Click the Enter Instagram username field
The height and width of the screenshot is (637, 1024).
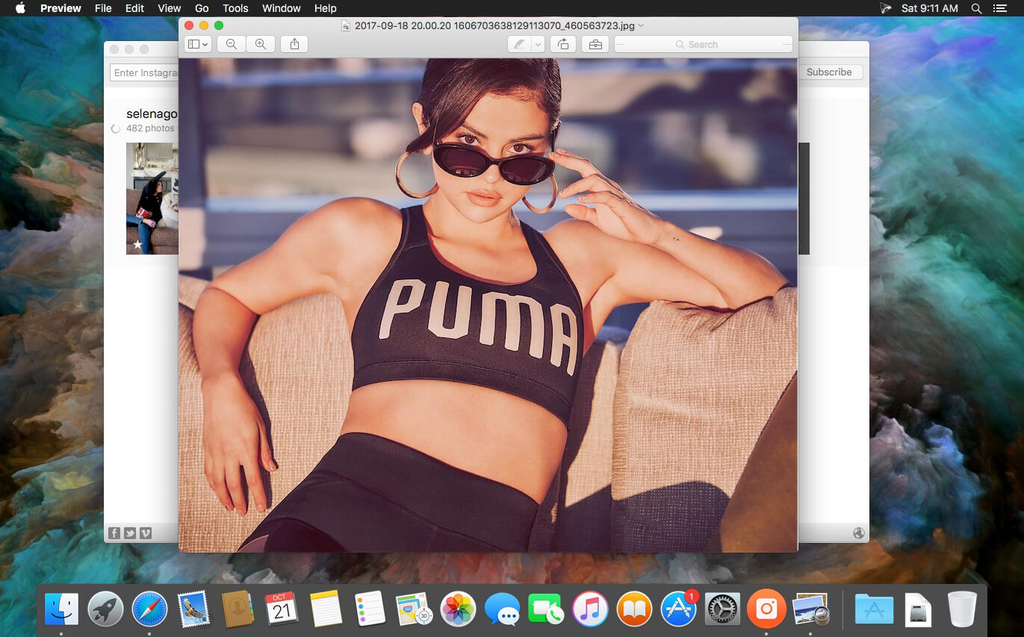145,72
